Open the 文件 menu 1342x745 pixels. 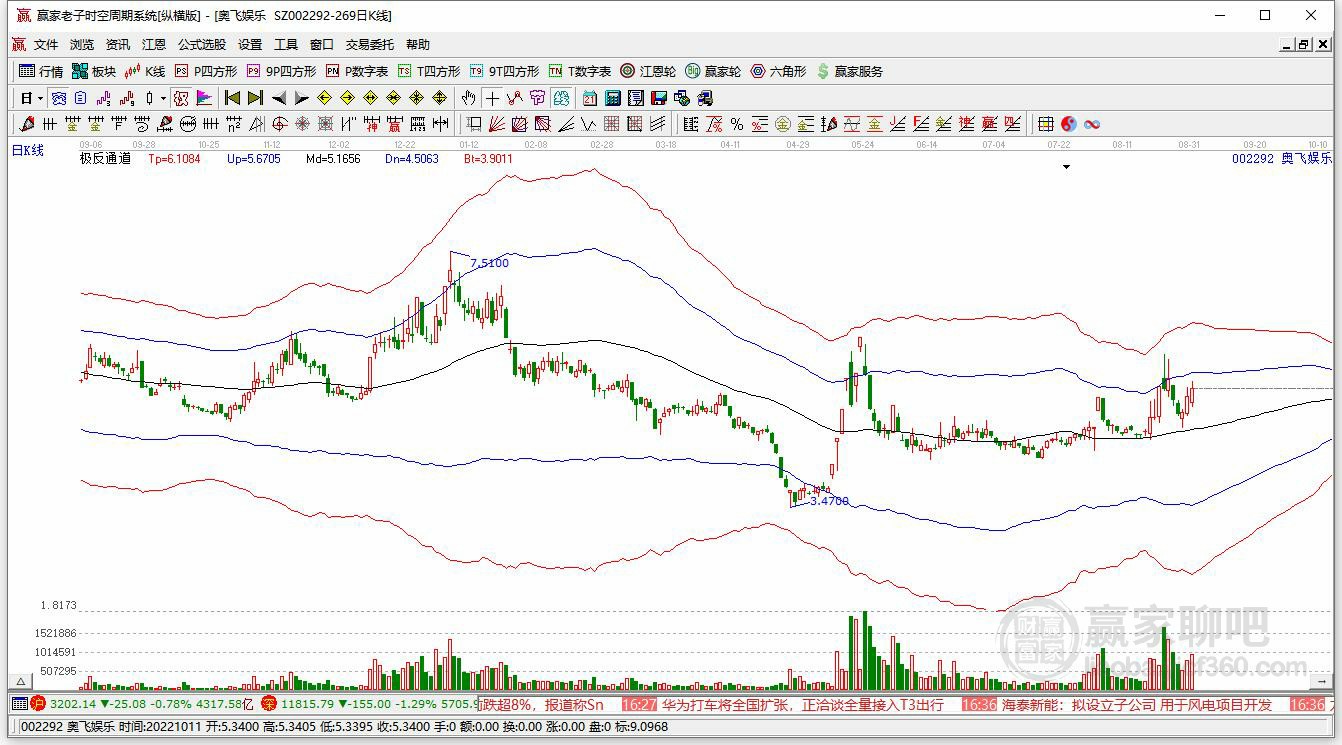46,44
